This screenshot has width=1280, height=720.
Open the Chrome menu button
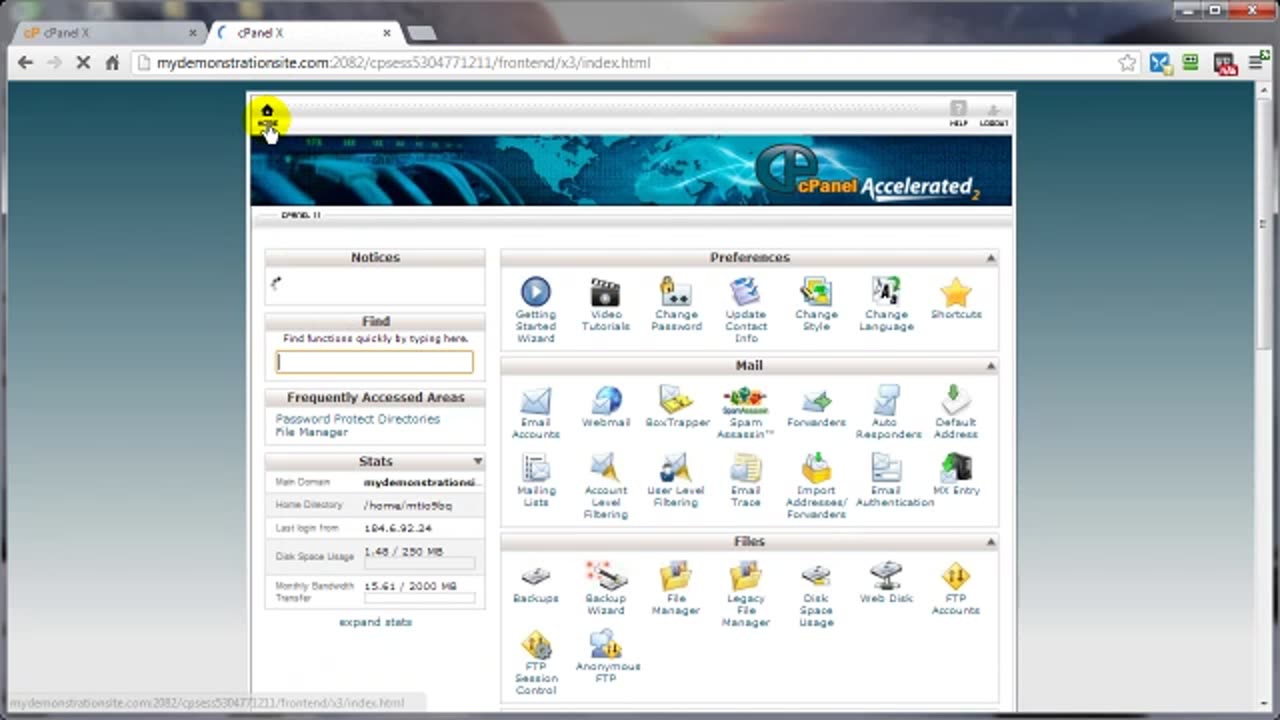[1257, 62]
